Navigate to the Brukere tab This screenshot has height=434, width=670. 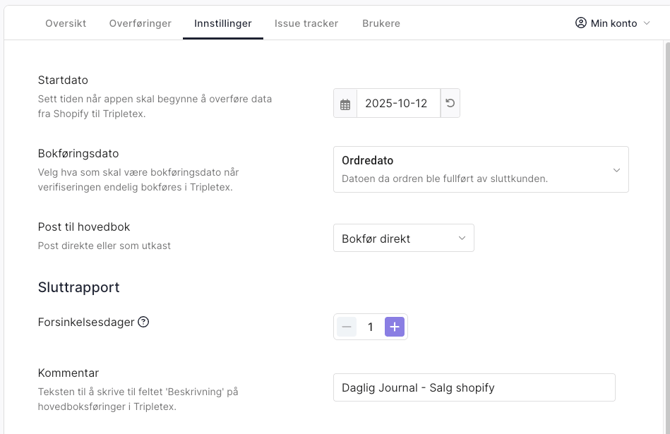[381, 23]
